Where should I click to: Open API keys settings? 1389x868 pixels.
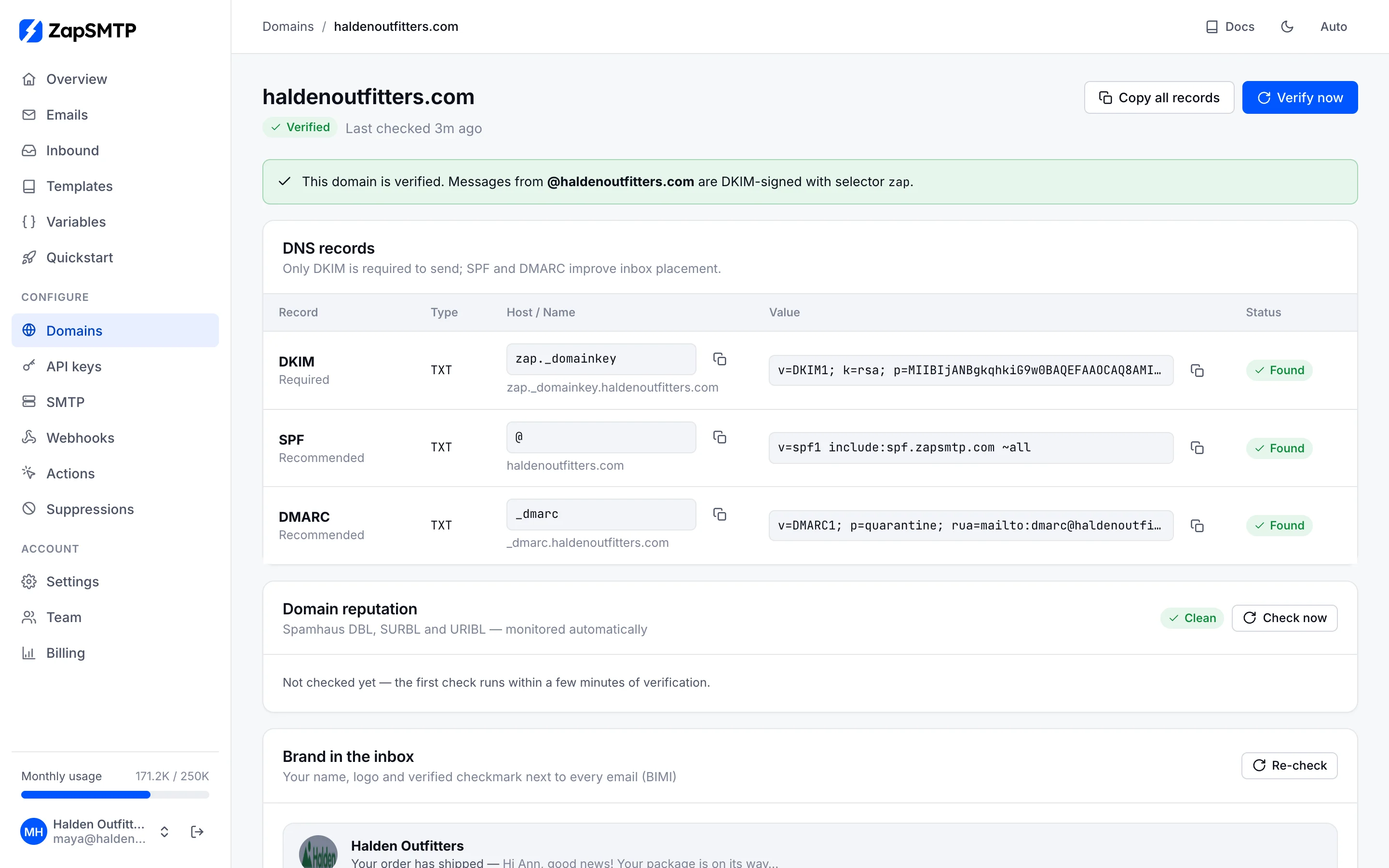click(x=115, y=366)
